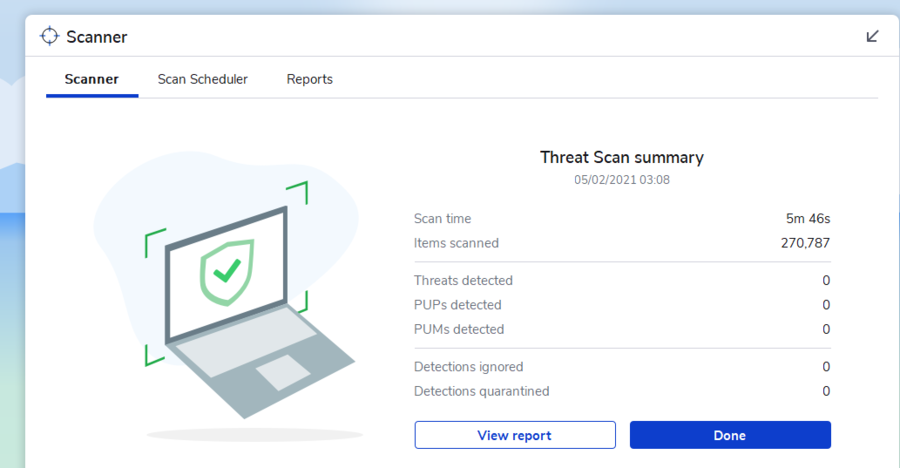900x468 pixels.
Task: Click the Detections quarantined label
Action: point(482,391)
